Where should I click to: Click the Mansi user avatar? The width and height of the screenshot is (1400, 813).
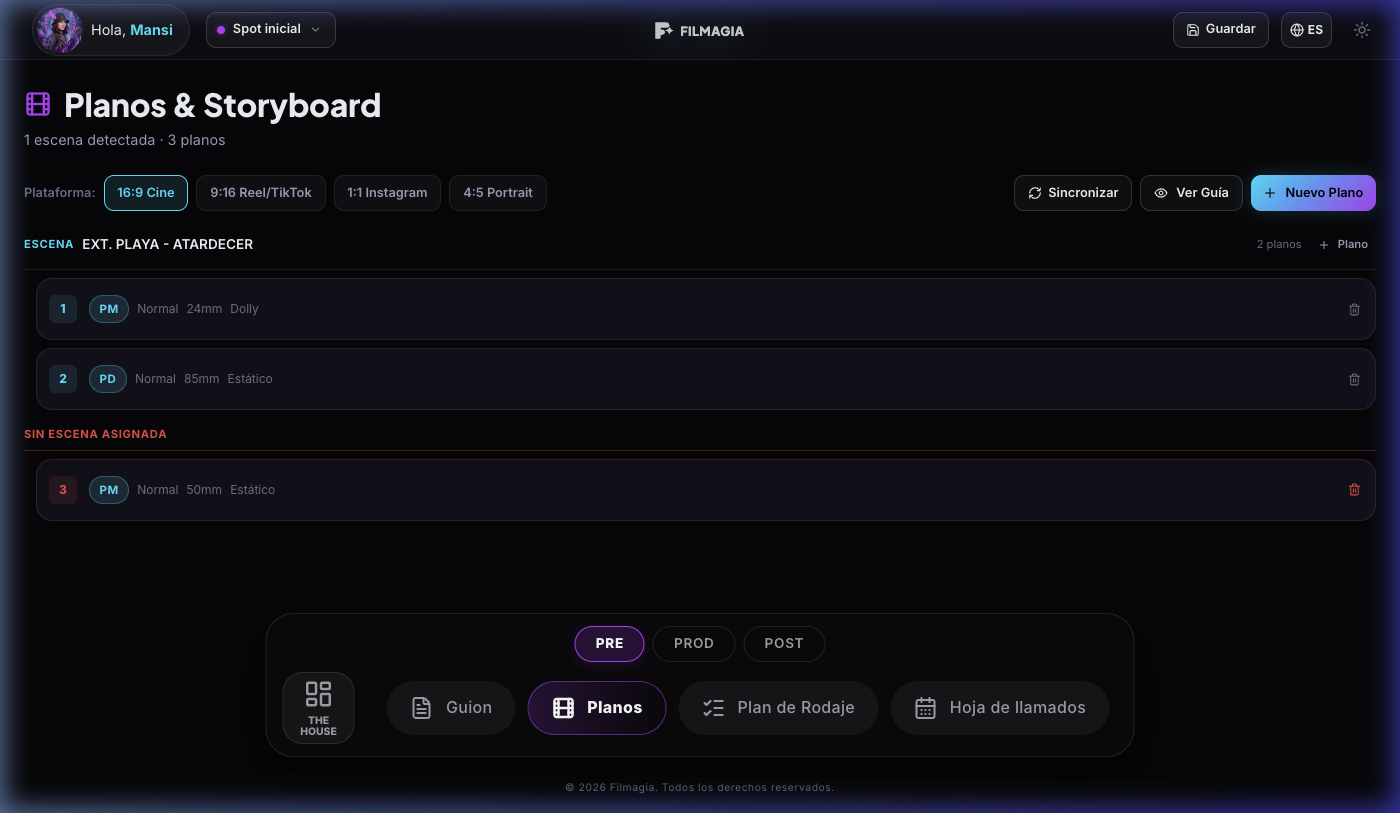pyautogui.click(x=58, y=29)
